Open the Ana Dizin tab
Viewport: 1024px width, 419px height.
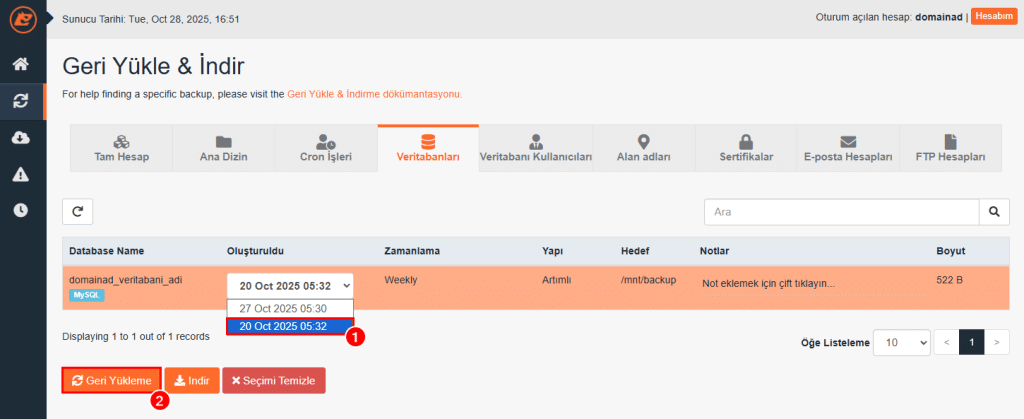coord(223,148)
